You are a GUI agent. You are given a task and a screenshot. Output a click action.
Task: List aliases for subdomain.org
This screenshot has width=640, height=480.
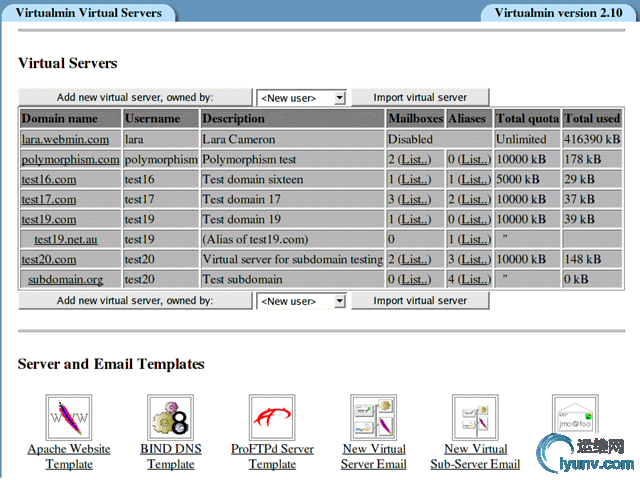474,280
